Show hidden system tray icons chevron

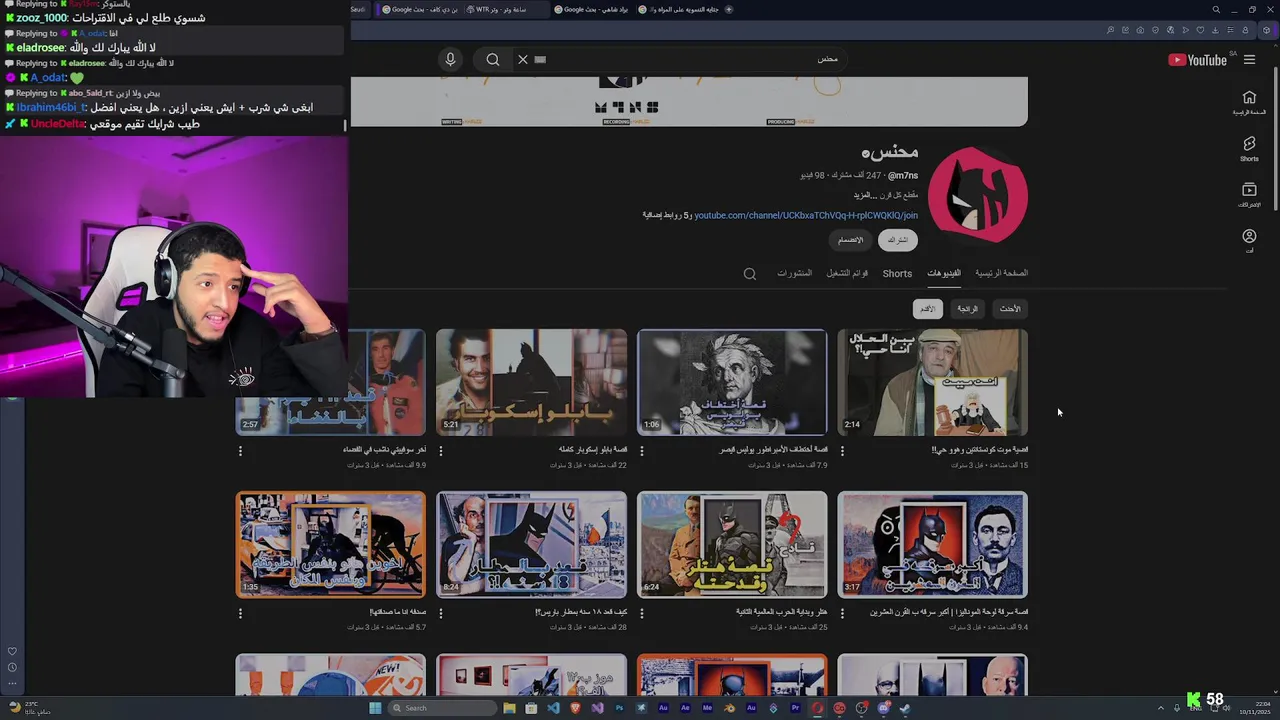pos(1161,708)
